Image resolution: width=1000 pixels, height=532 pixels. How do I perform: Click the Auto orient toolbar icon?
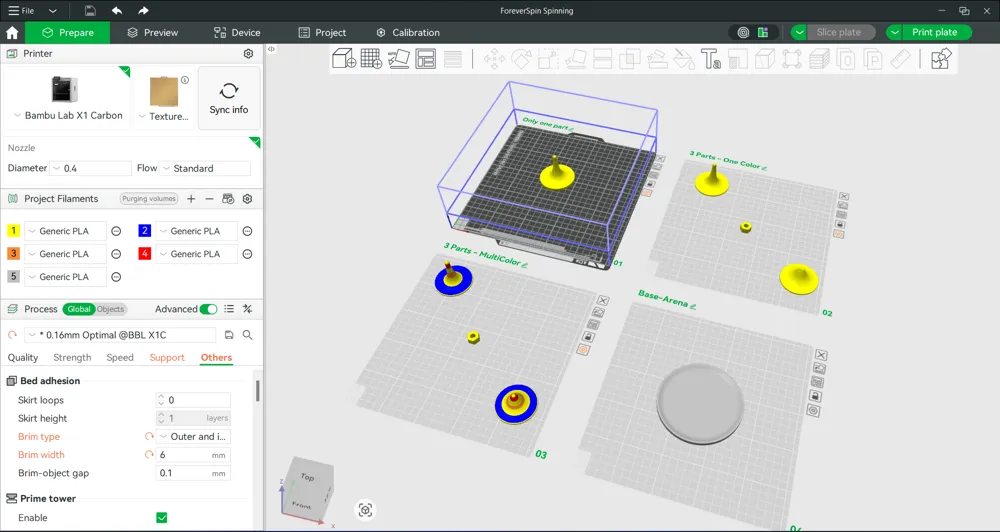pyautogui.click(x=399, y=59)
